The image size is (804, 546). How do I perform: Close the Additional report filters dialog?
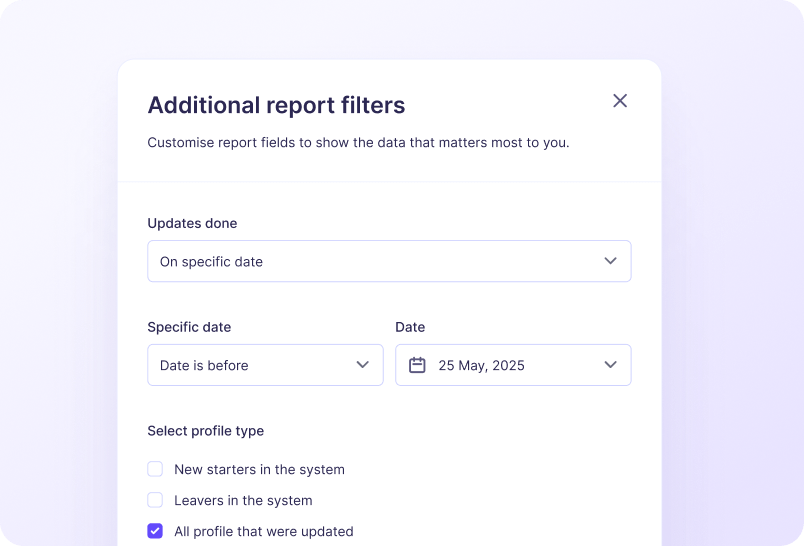[620, 101]
